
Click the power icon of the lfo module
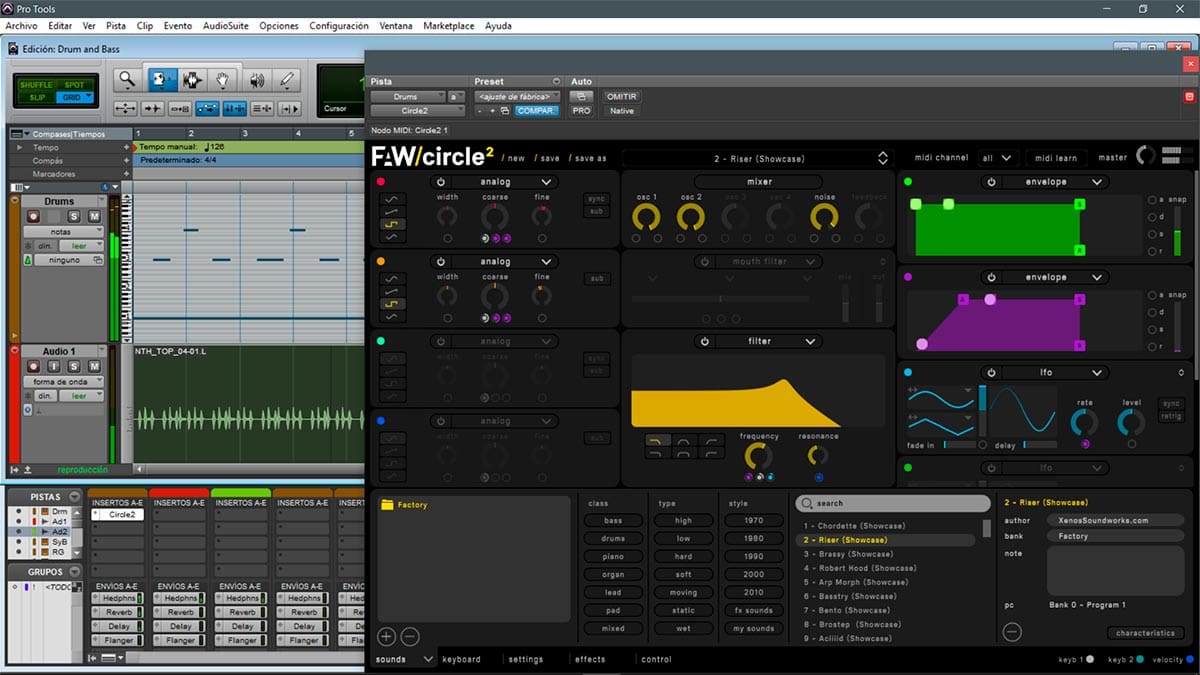coord(991,373)
